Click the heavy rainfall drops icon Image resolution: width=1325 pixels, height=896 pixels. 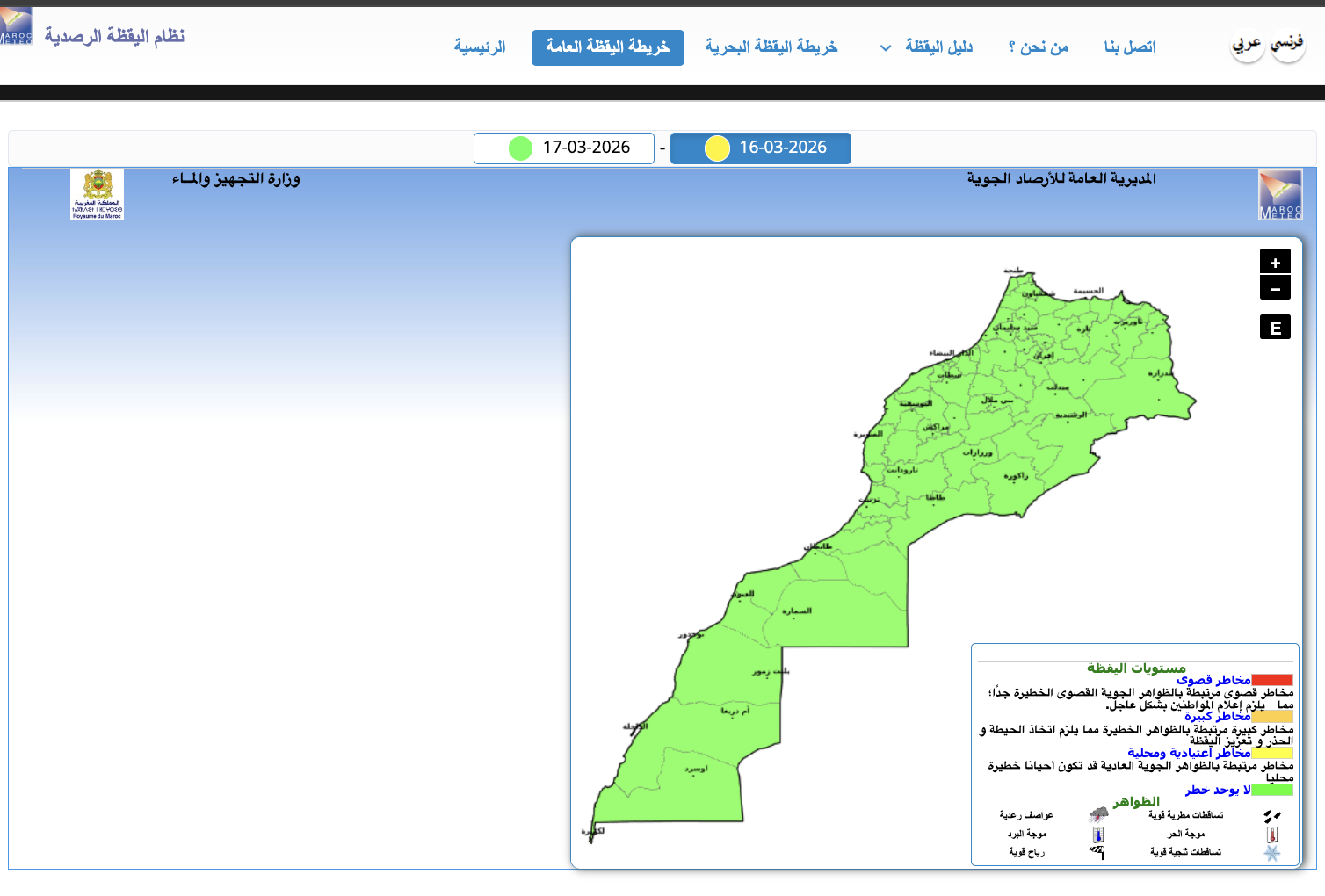coord(1271,816)
